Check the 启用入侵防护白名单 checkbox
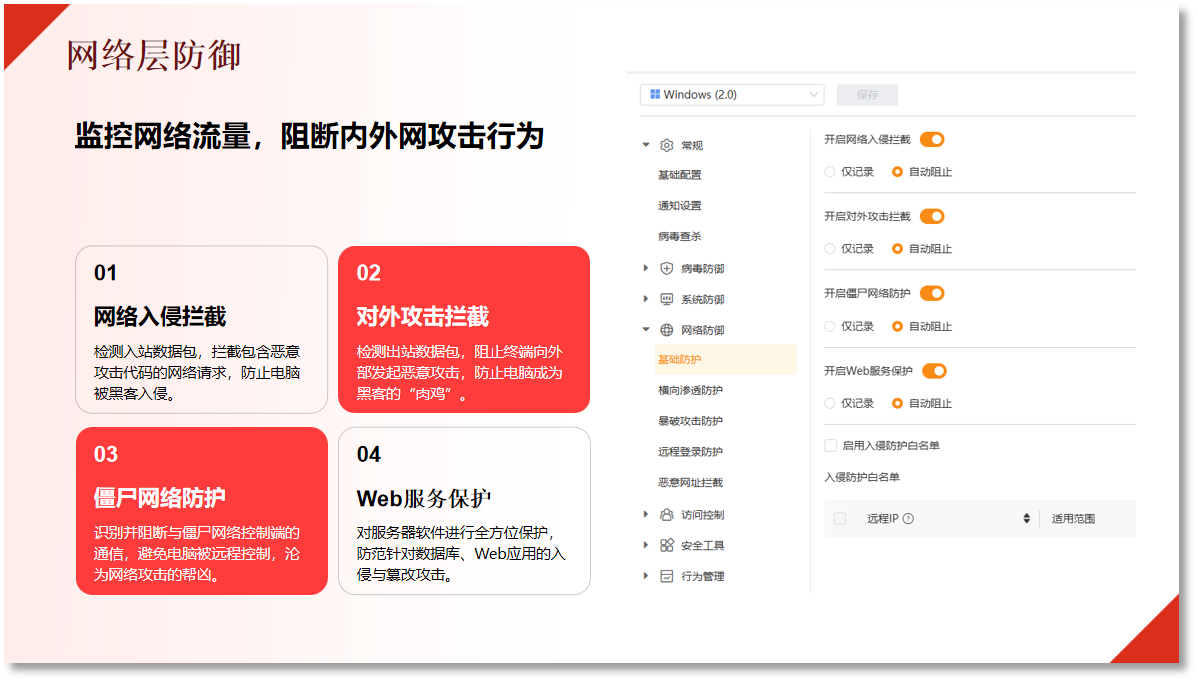 [831, 445]
